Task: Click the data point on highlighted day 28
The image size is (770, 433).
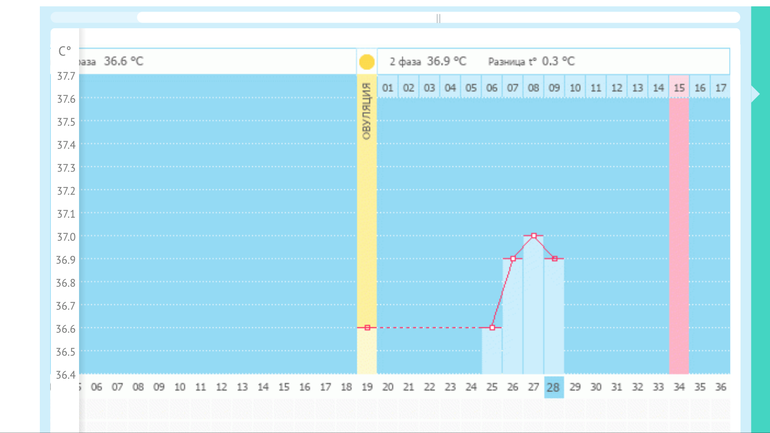Action: point(555,259)
